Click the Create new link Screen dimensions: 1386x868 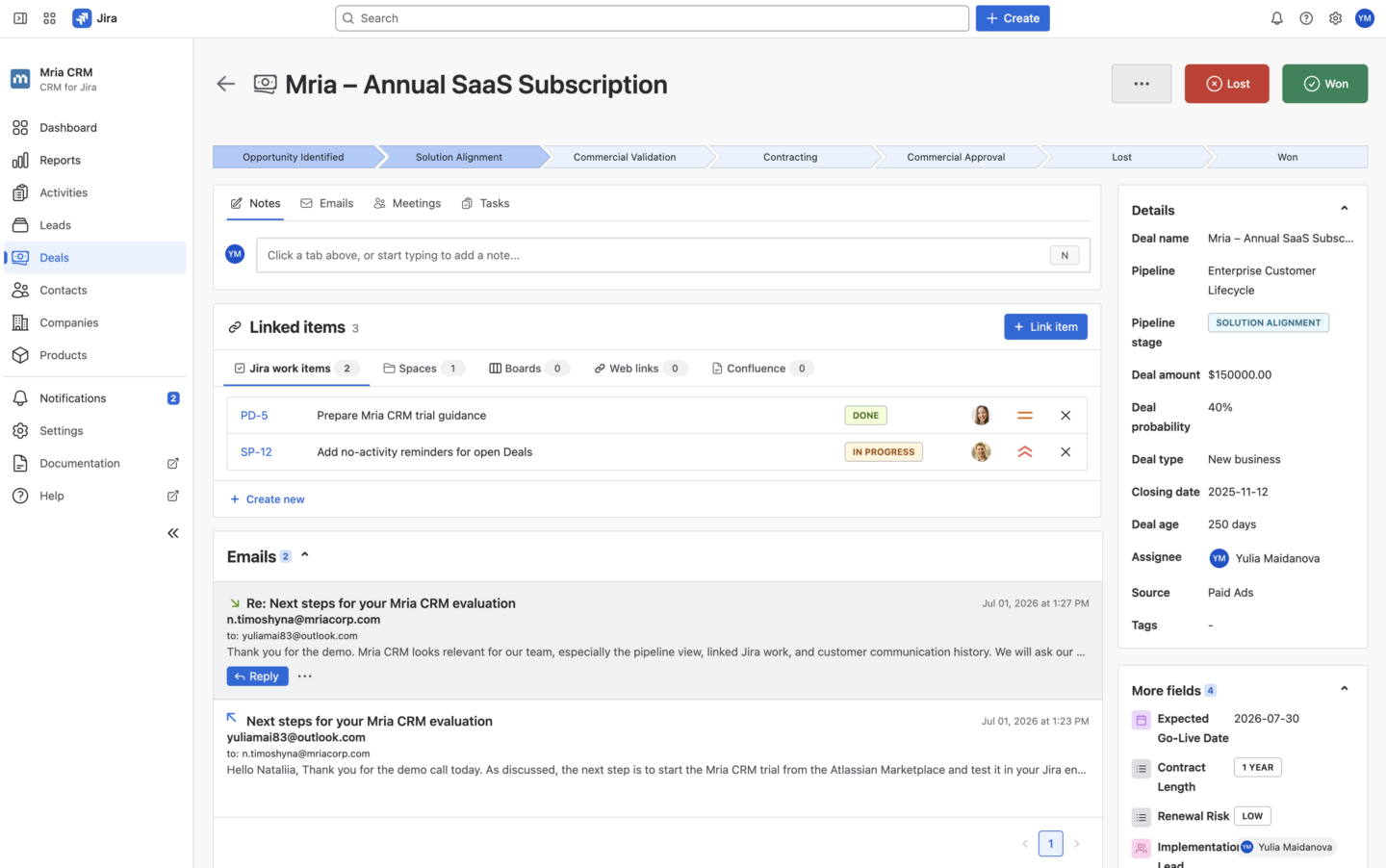268,499
